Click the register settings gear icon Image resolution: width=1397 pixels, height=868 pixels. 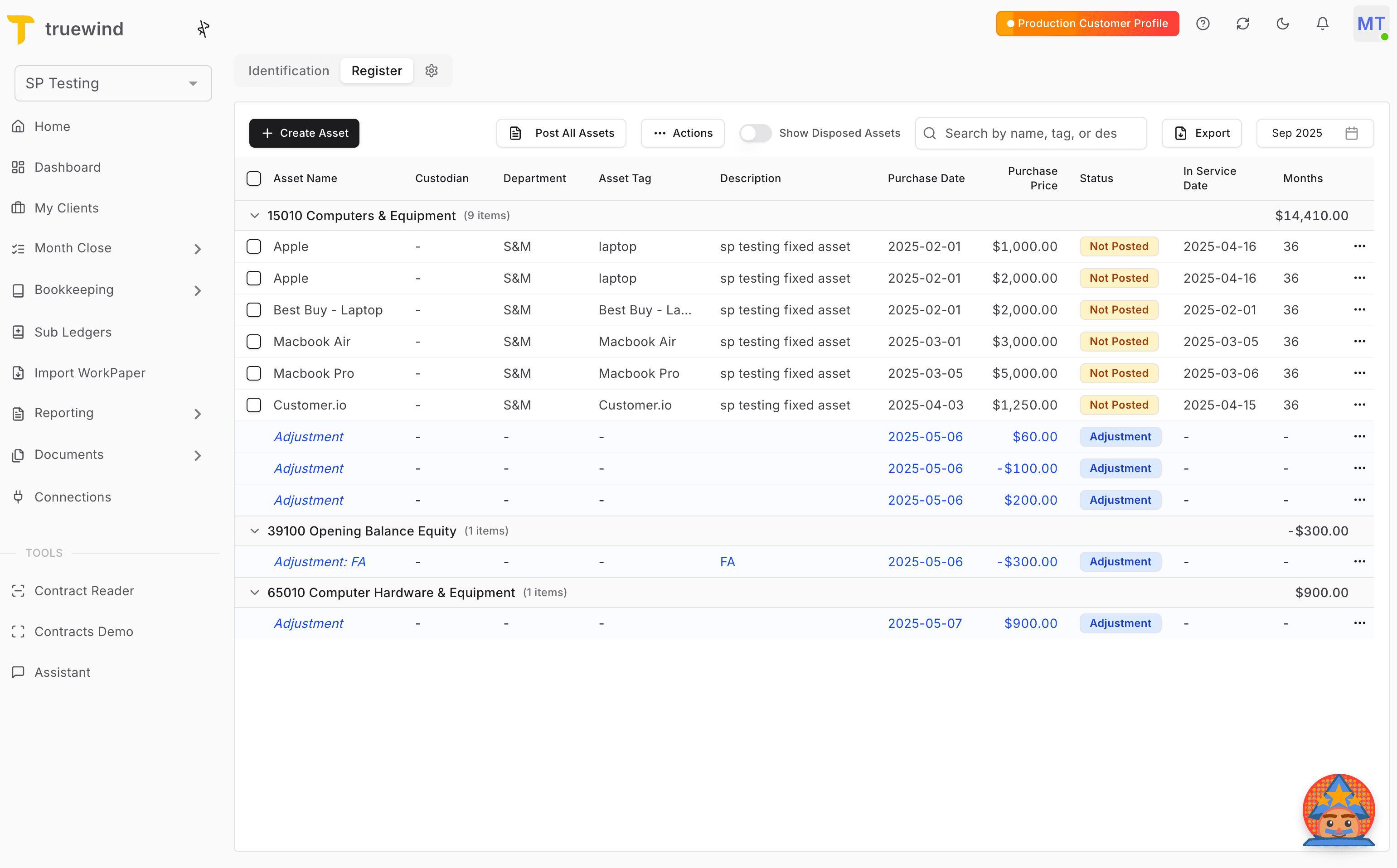[432, 71]
